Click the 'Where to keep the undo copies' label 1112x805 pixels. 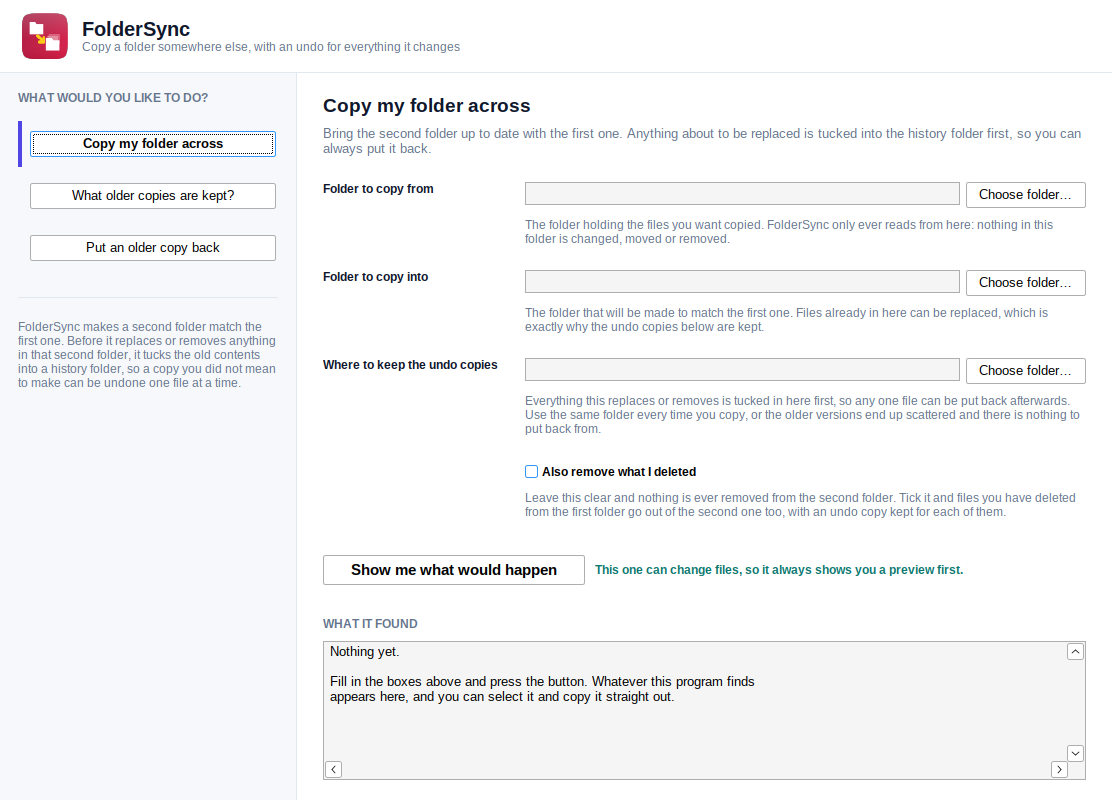[x=410, y=365]
